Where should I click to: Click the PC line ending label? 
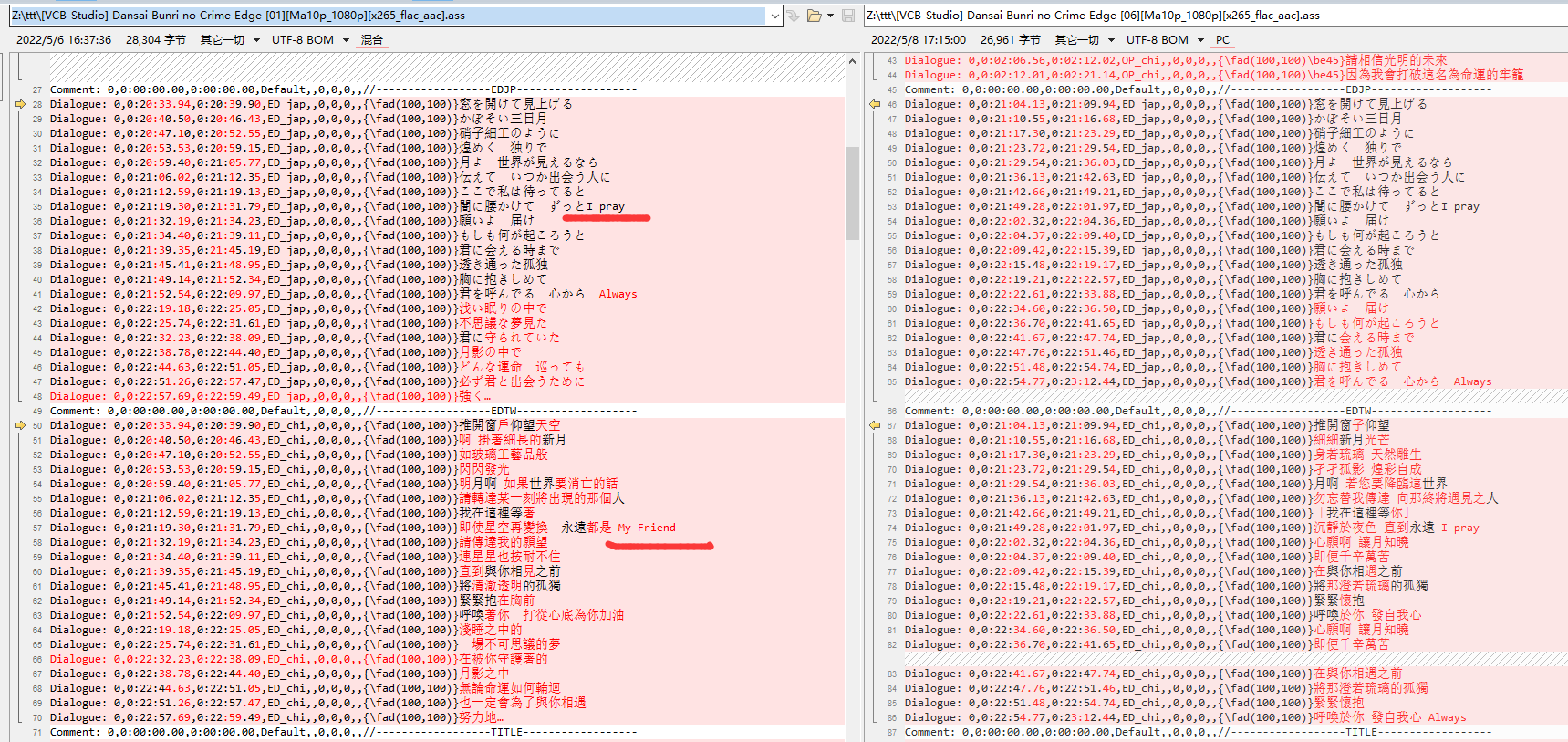[1223, 40]
